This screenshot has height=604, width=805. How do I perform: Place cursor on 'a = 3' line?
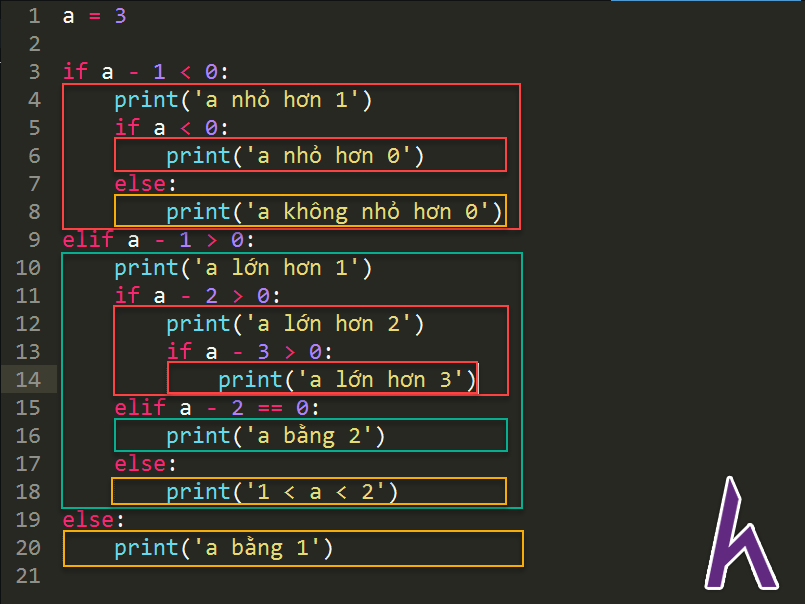94,16
